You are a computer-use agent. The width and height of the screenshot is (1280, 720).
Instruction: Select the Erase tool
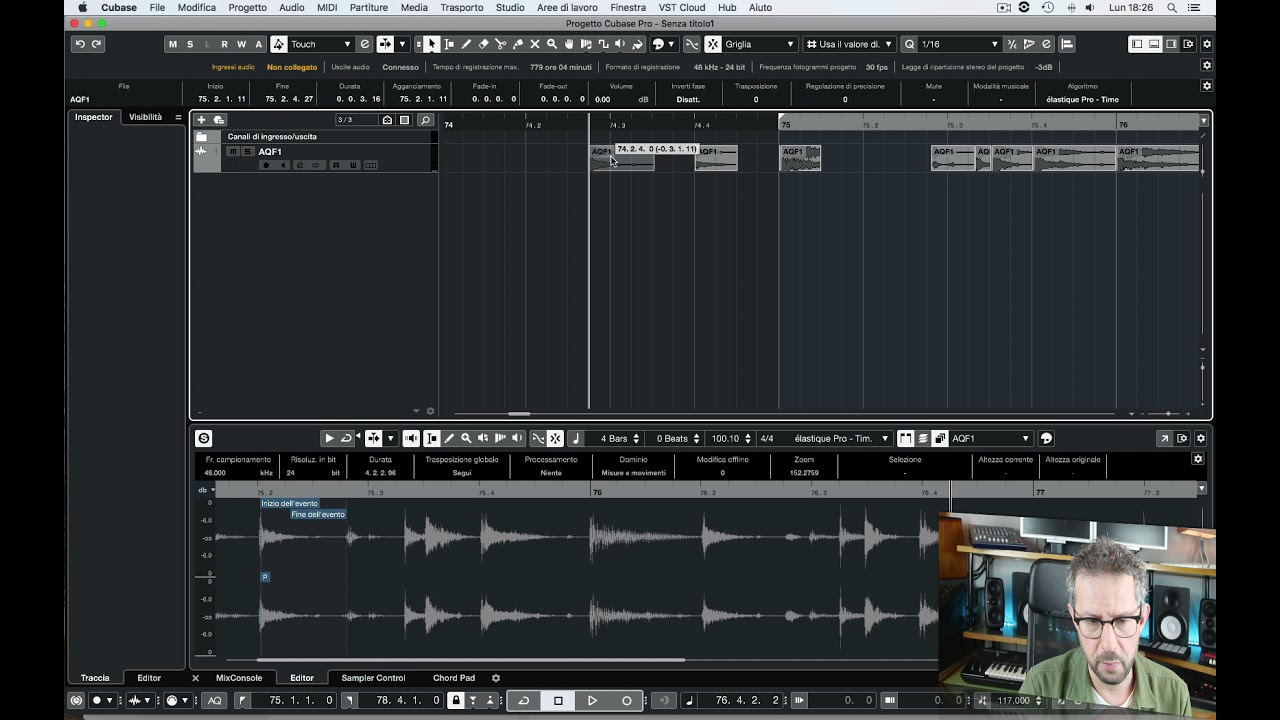pyautogui.click(x=483, y=44)
